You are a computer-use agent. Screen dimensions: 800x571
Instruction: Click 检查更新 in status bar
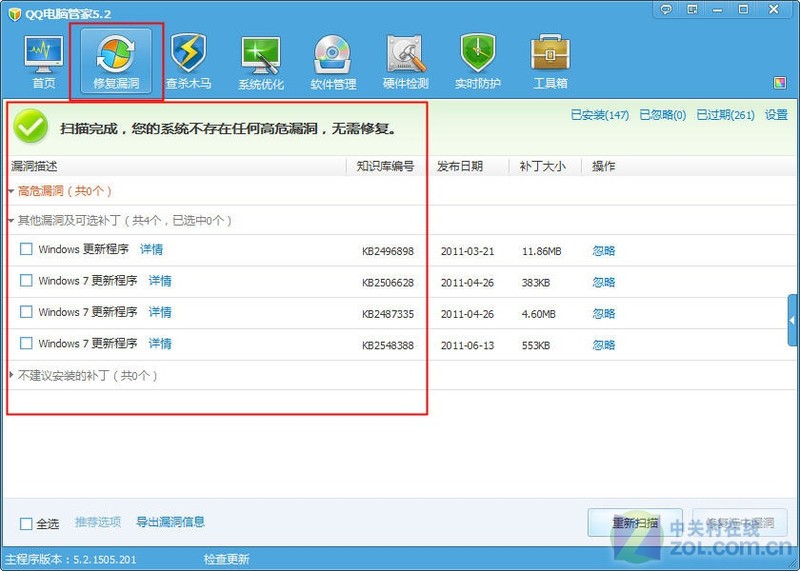[227, 559]
